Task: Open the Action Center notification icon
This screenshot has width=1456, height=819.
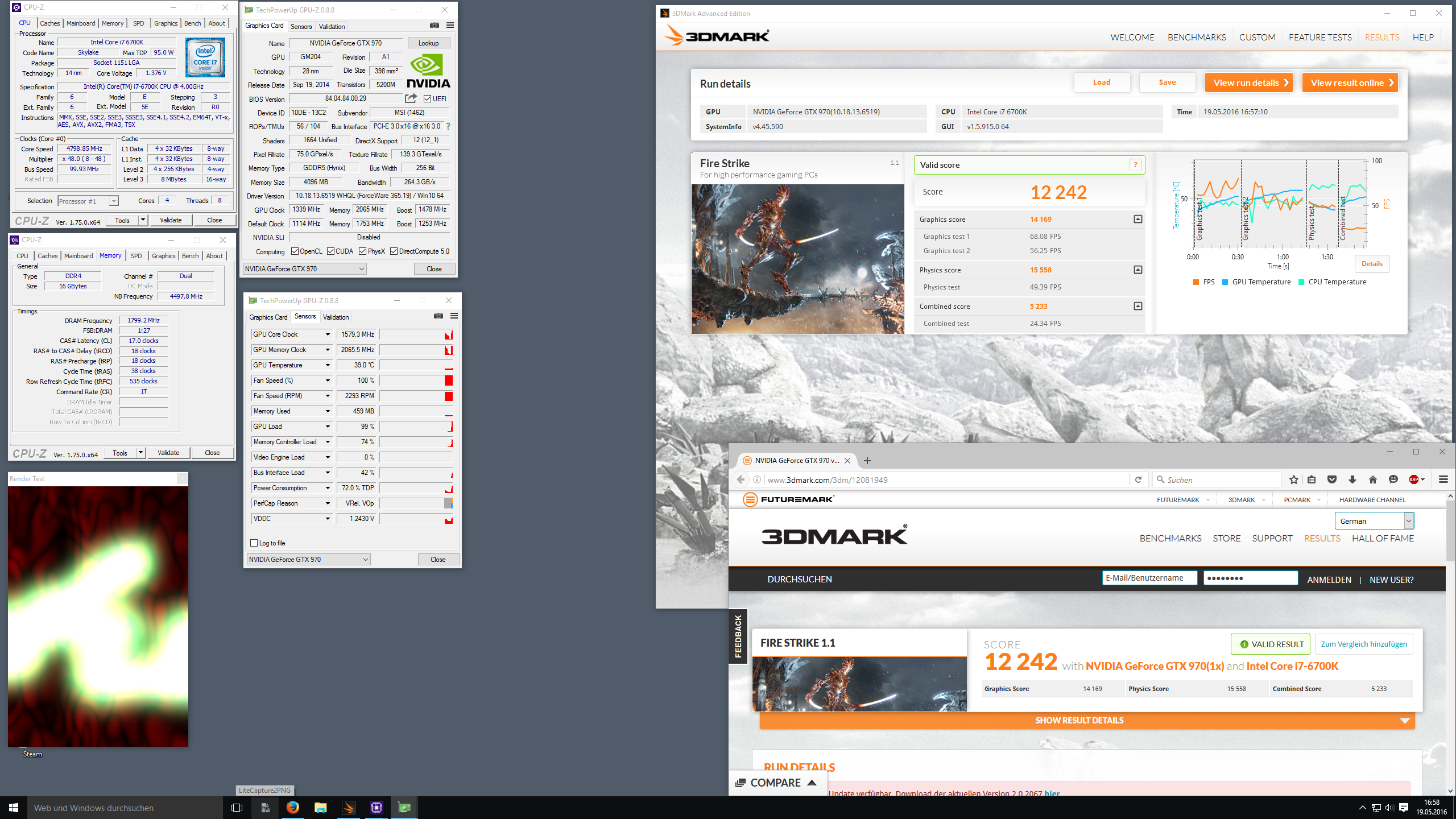Action: [x=1403, y=808]
